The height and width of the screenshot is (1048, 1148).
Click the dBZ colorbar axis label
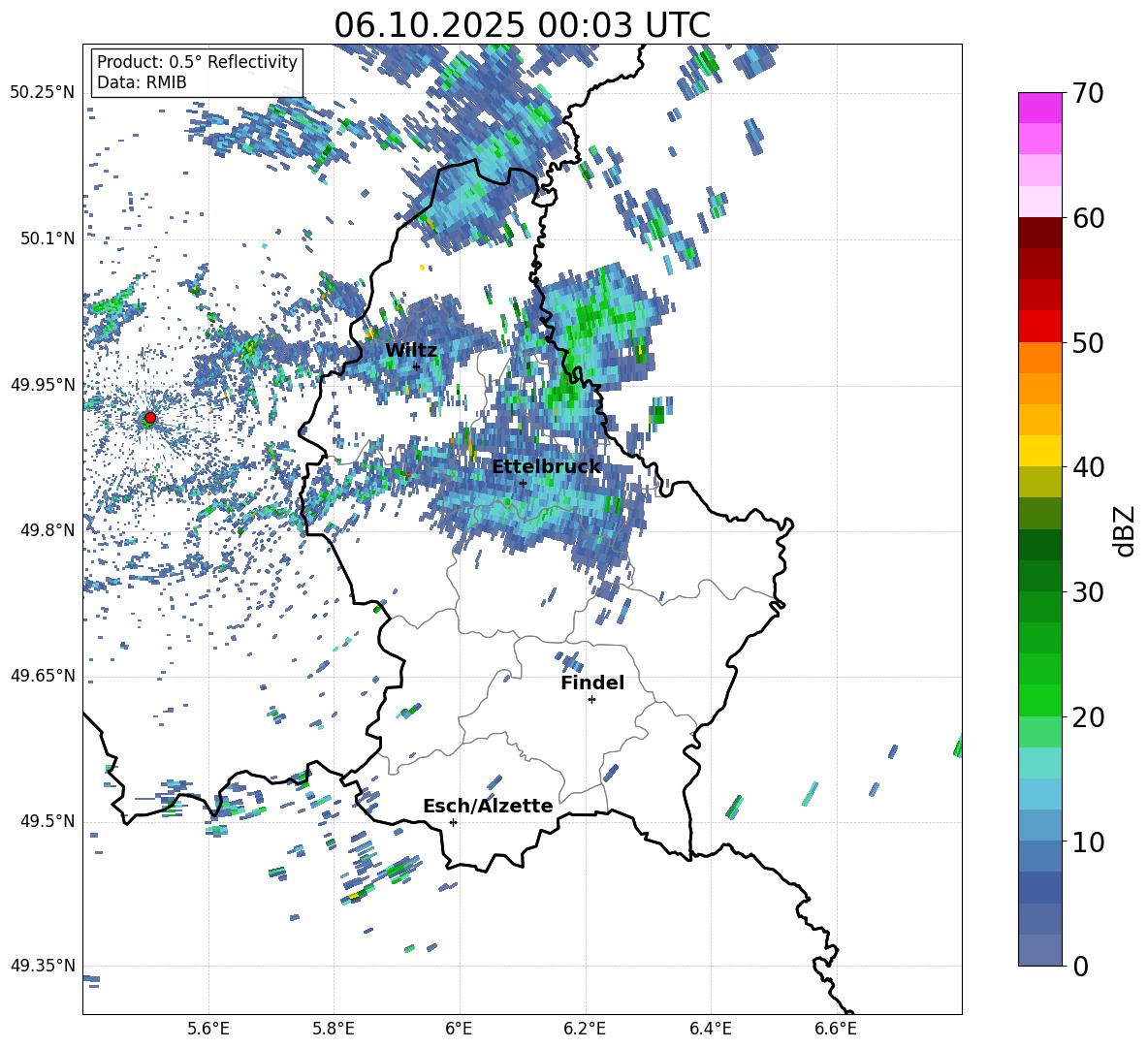point(1126,530)
